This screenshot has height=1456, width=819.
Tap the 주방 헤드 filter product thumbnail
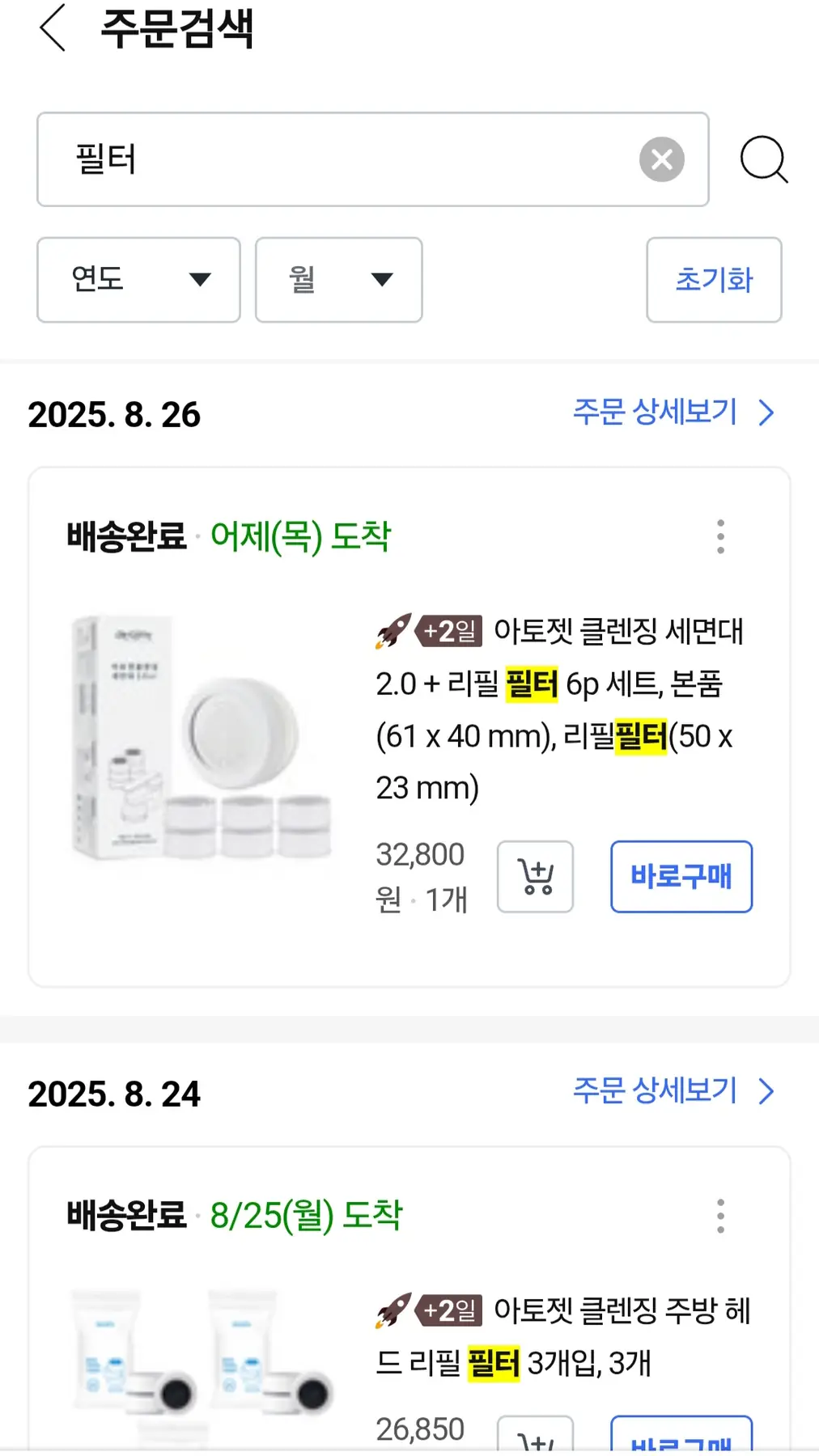point(202,1359)
